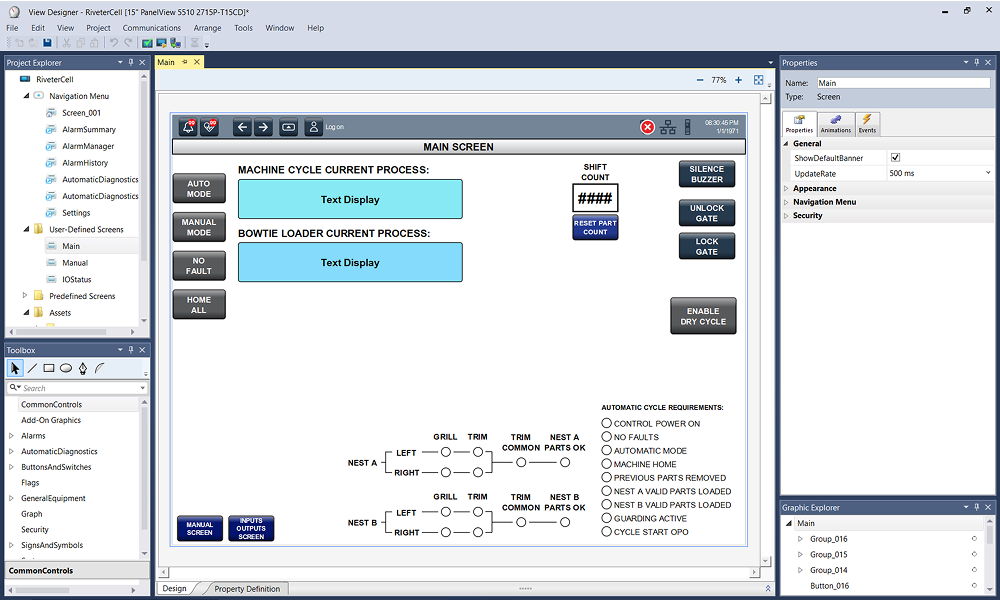The image size is (1000, 600).
Task: Select the Ellipse shape tool
Action: point(65,368)
